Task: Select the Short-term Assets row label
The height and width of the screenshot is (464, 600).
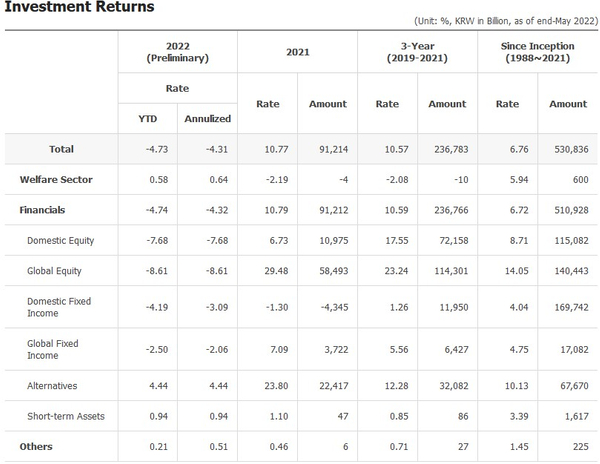Action: (65, 416)
